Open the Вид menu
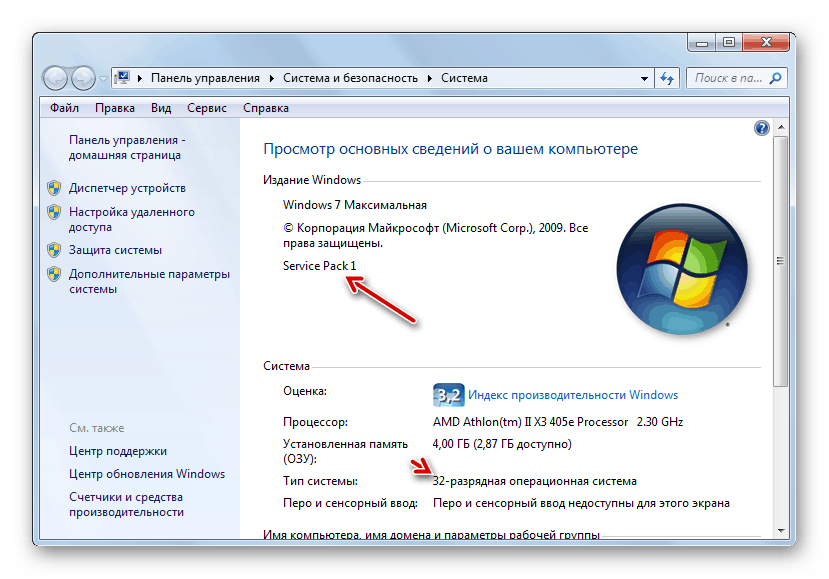Image resolution: width=829 pixels, height=579 pixels. tap(161, 108)
